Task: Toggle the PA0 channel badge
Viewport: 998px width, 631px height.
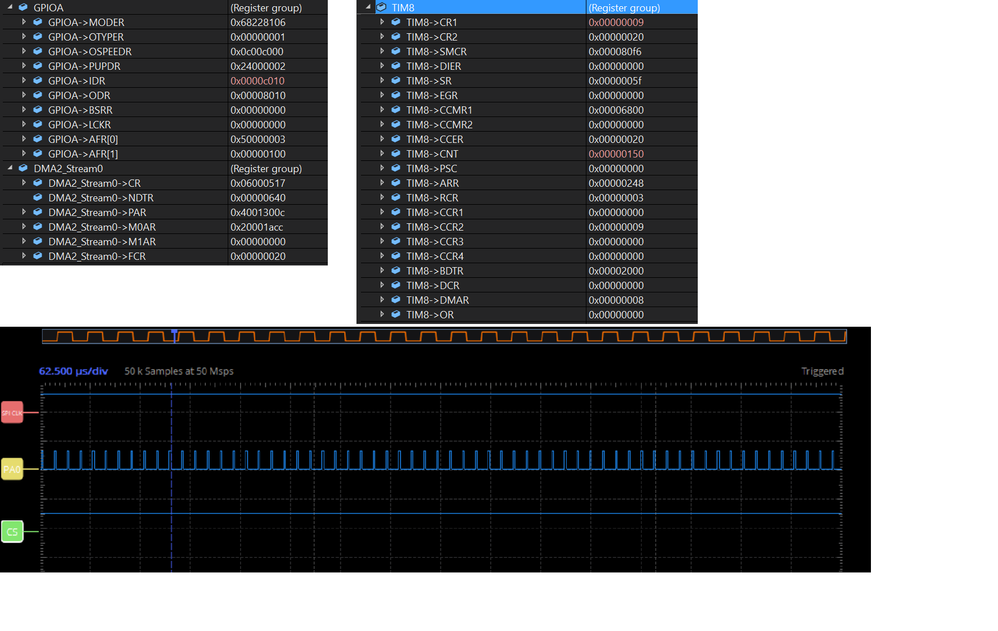Action: point(11,467)
